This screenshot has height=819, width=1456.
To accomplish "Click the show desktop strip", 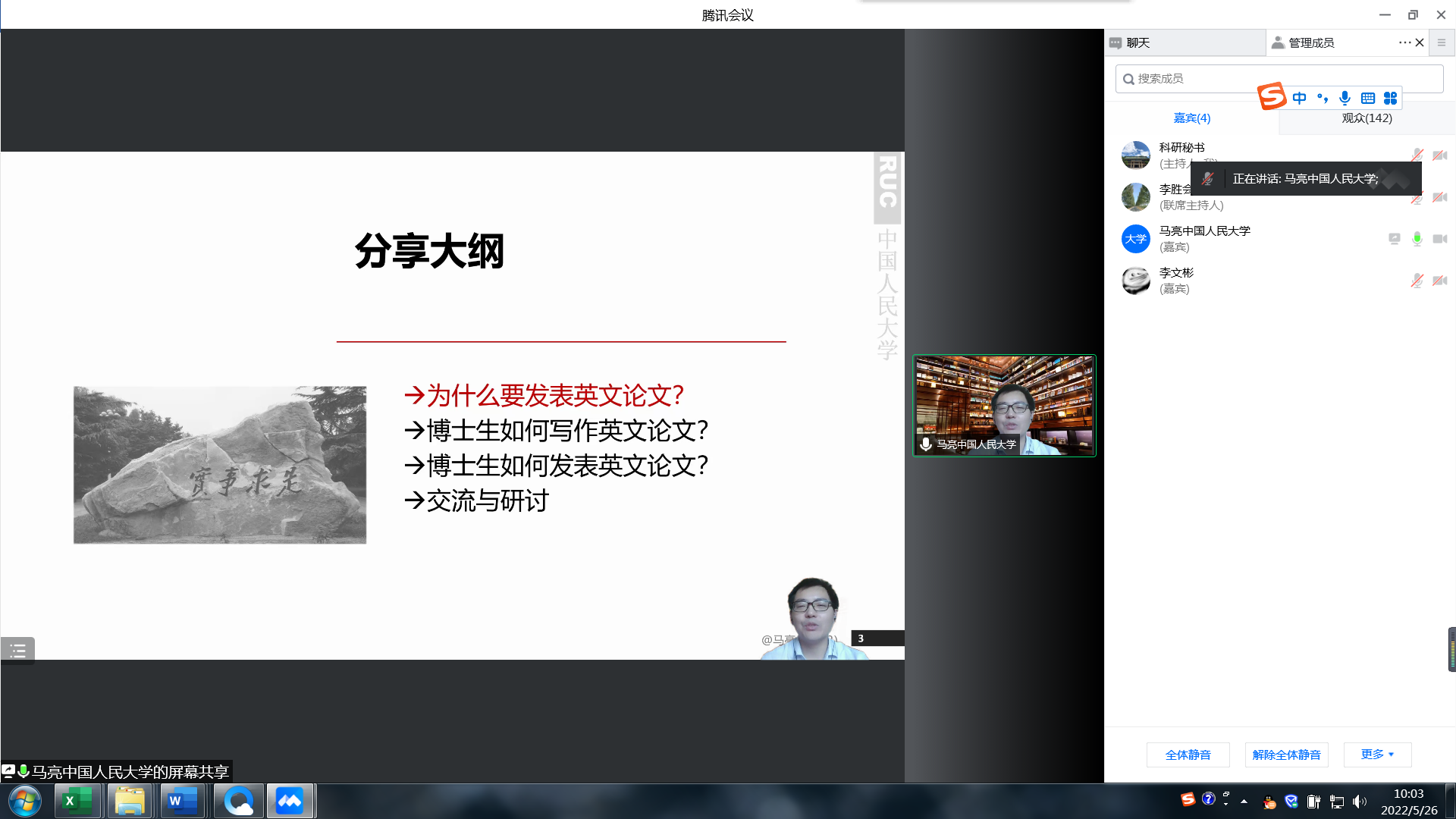I will pyautogui.click(x=1451, y=802).
